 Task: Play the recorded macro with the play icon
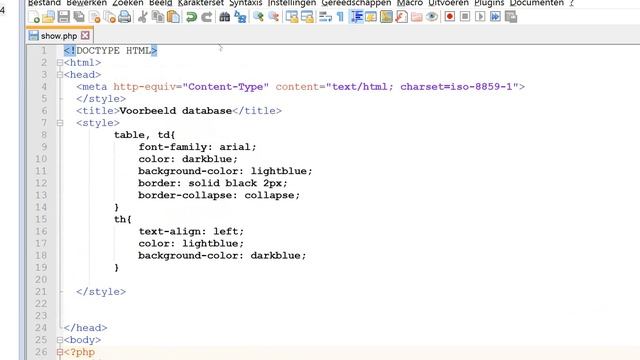(480, 17)
